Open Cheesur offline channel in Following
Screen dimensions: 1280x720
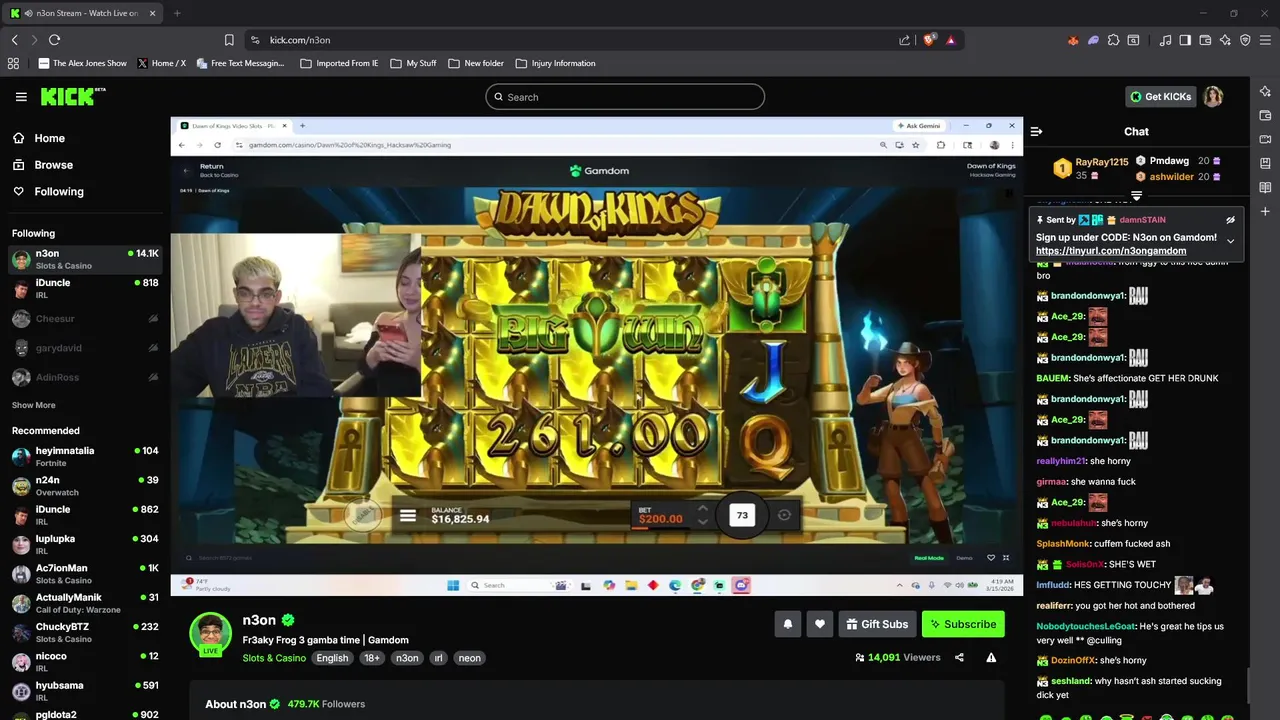pyautogui.click(x=85, y=318)
